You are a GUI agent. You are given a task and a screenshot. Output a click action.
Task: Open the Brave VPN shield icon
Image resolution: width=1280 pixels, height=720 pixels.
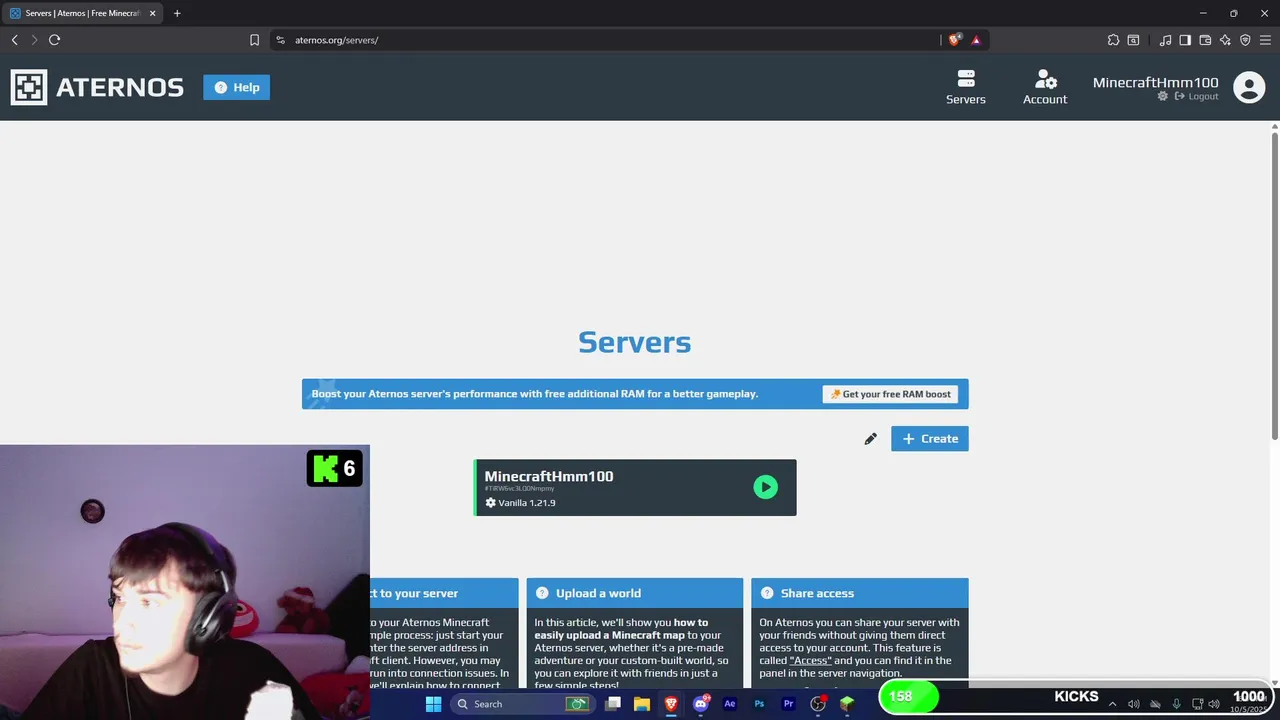(x=1245, y=40)
